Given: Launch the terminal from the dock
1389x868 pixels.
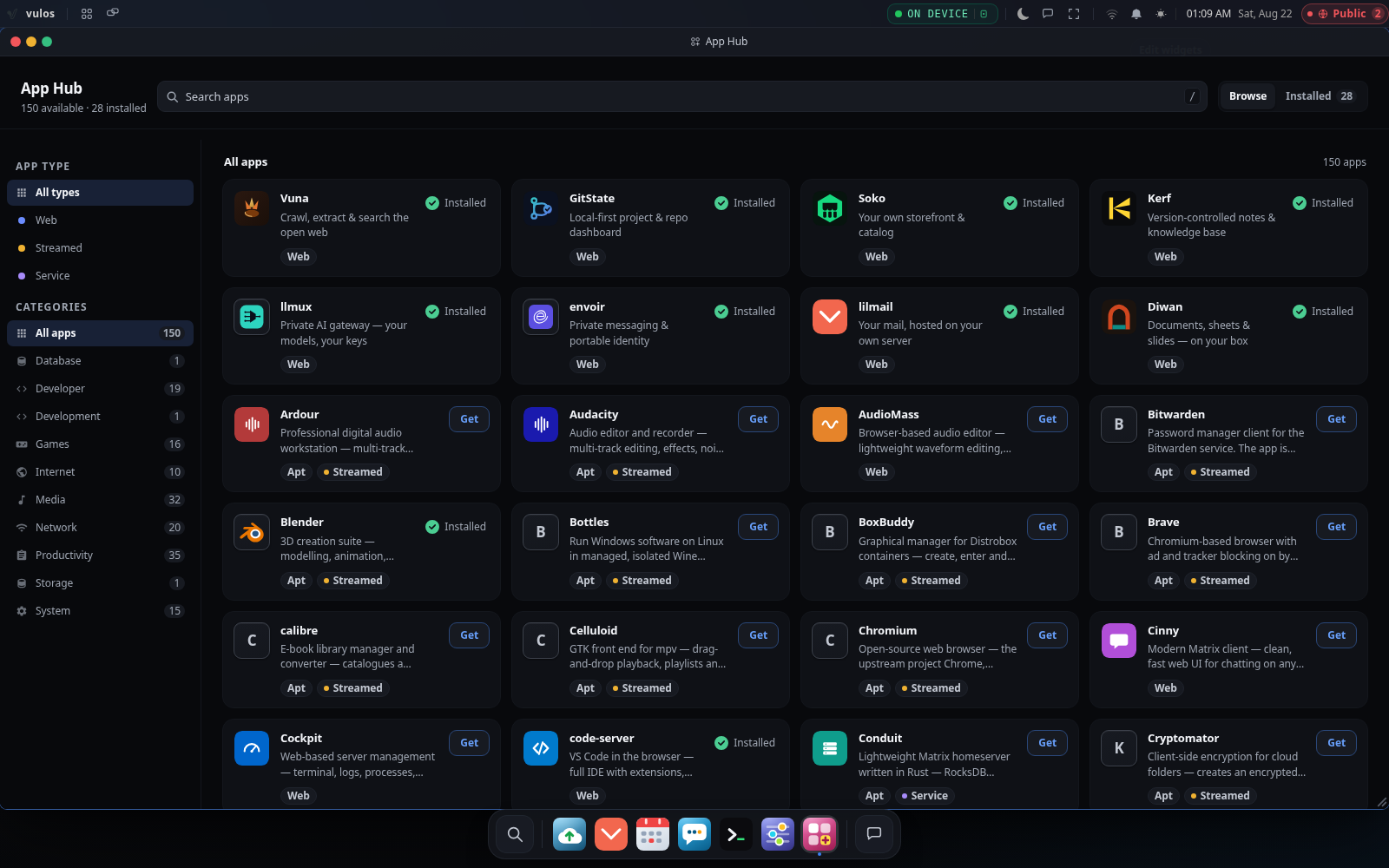Looking at the screenshot, I should tap(736, 834).
